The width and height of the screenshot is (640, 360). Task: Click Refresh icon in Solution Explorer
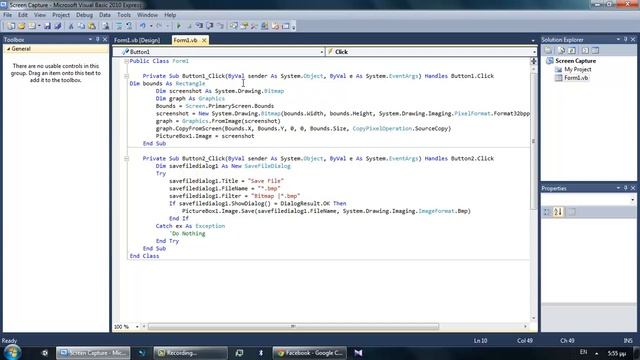(x=572, y=50)
